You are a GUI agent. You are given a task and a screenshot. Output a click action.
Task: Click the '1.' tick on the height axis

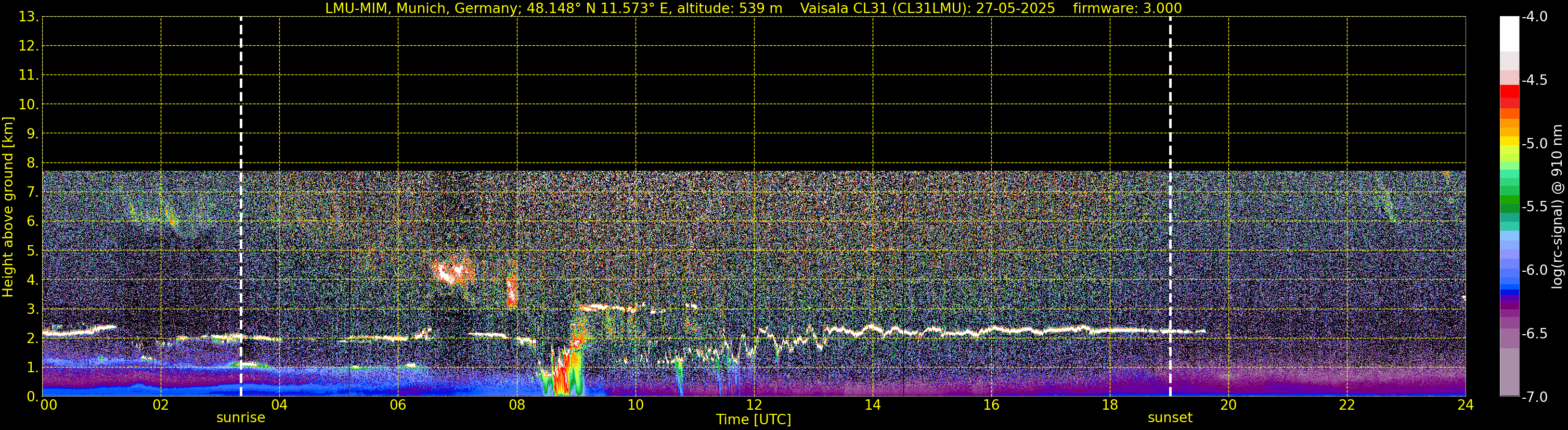click(x=32, y=368)
